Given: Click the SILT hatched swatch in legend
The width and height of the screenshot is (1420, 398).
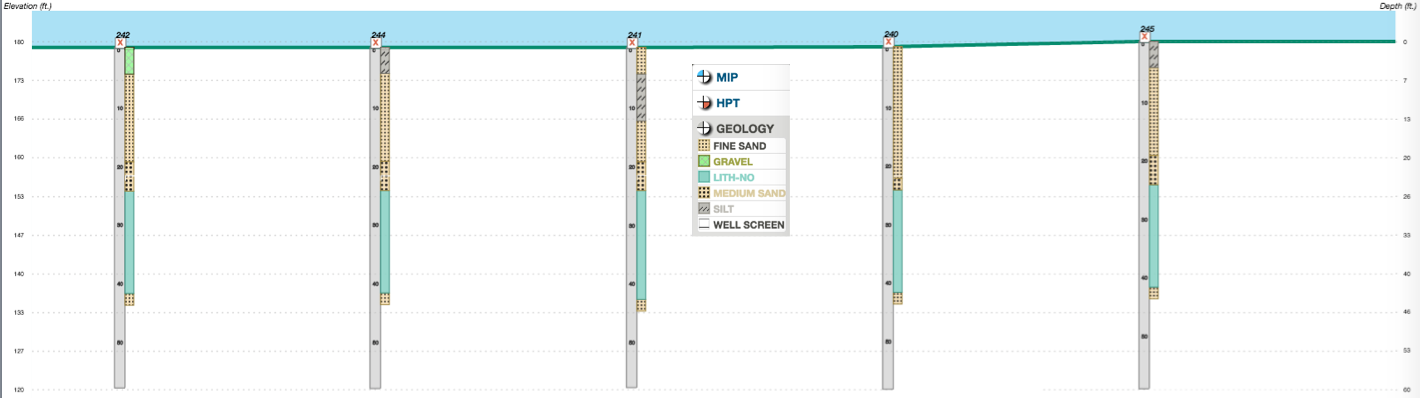Looking at the screenshot, I should (704, 209).
